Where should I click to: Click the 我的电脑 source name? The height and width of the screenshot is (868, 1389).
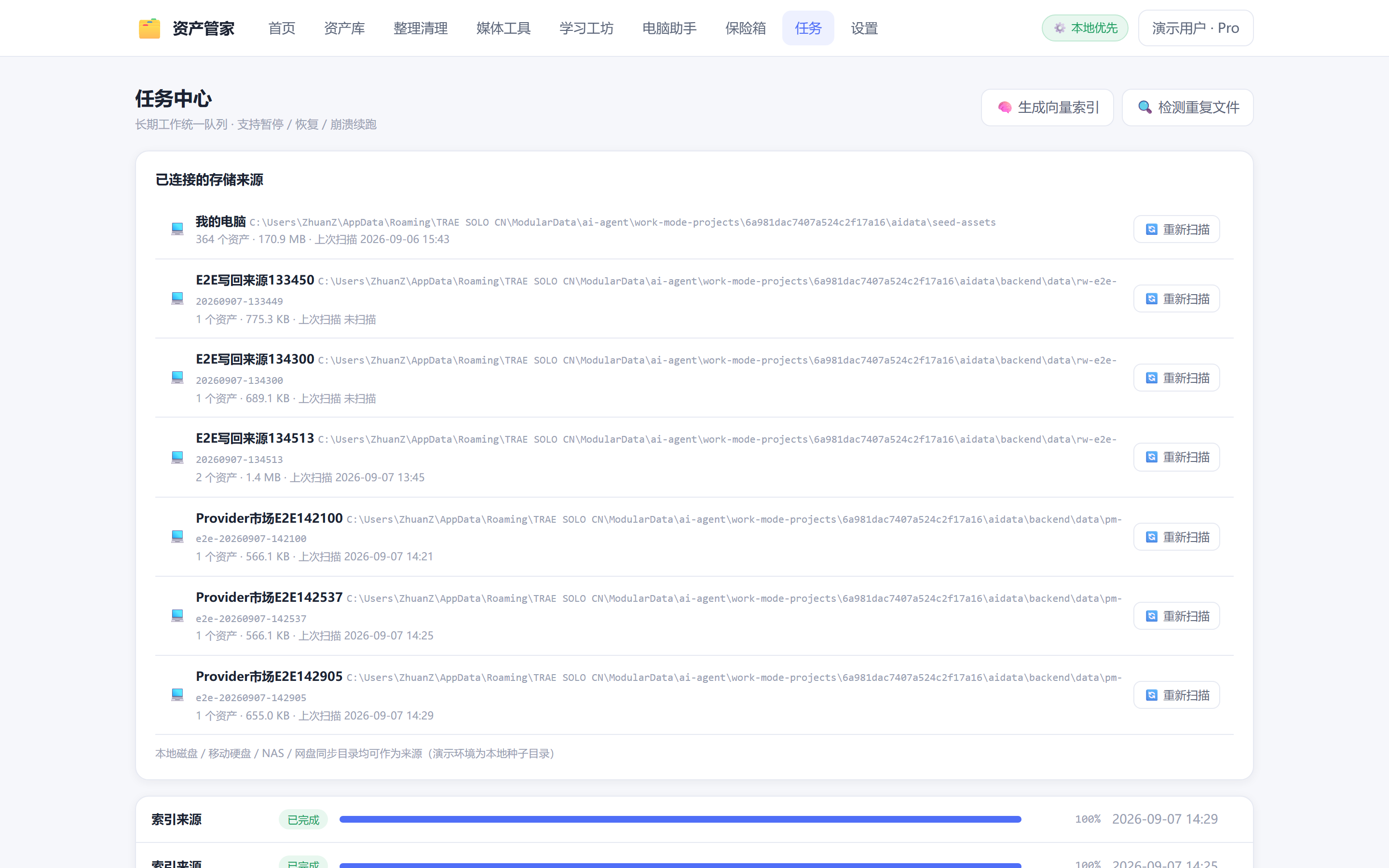click(220, 222)
